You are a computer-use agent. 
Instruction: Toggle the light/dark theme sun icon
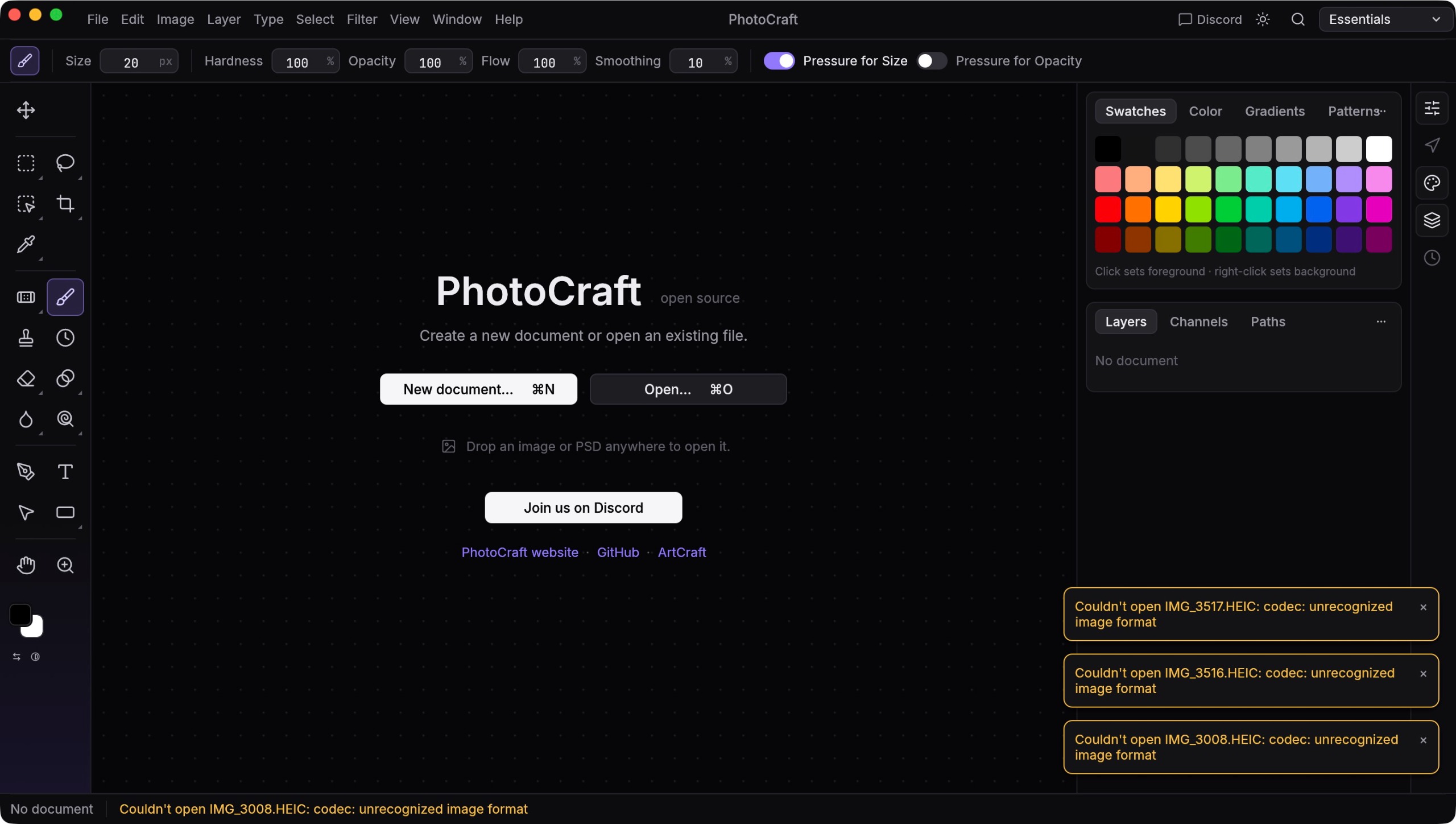click(x=1263, y=19)
